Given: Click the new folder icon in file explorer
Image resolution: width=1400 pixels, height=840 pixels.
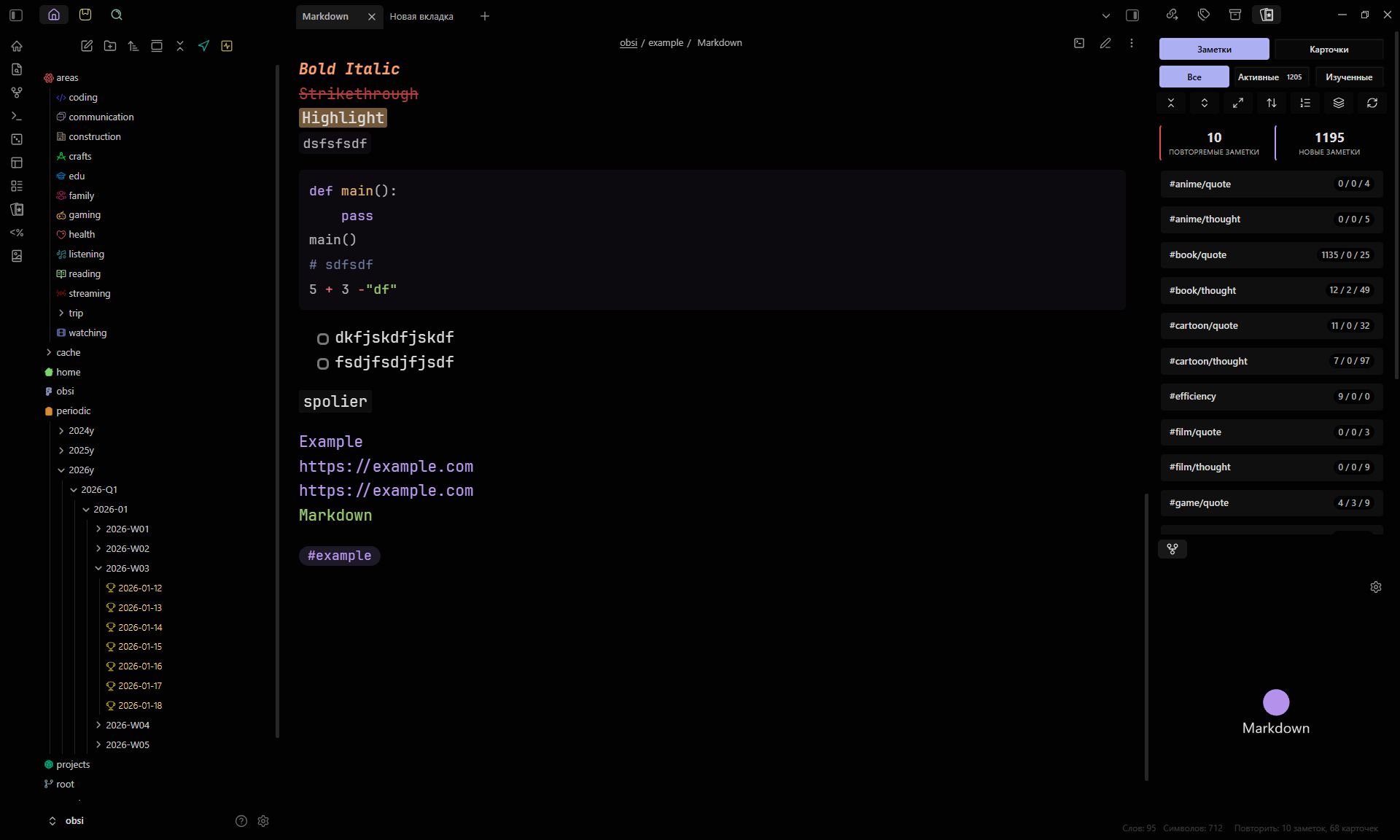Looking at the screenshot, I should 110,46.
